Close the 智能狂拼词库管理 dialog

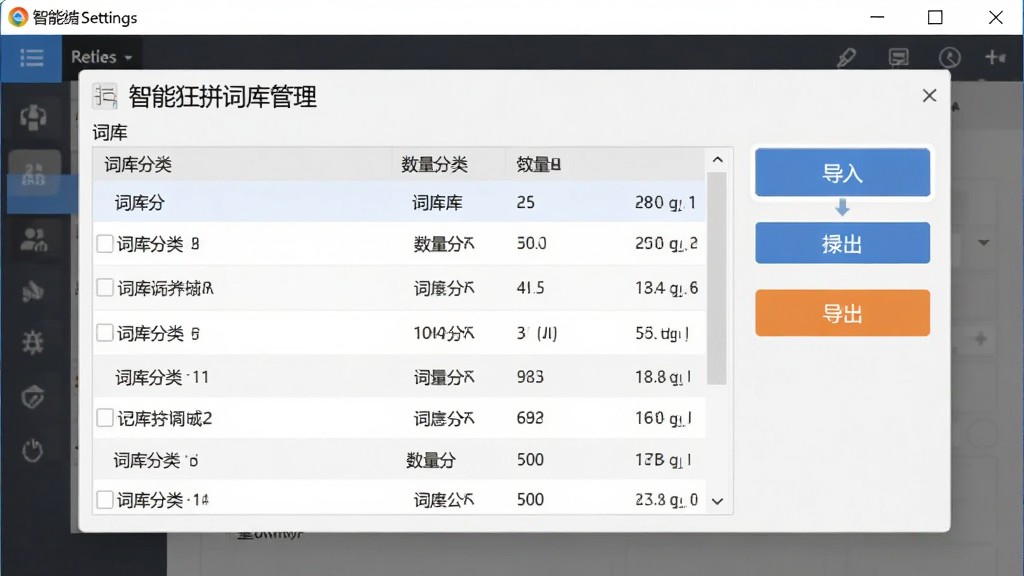pyautogui.click(x=929, y=96)
